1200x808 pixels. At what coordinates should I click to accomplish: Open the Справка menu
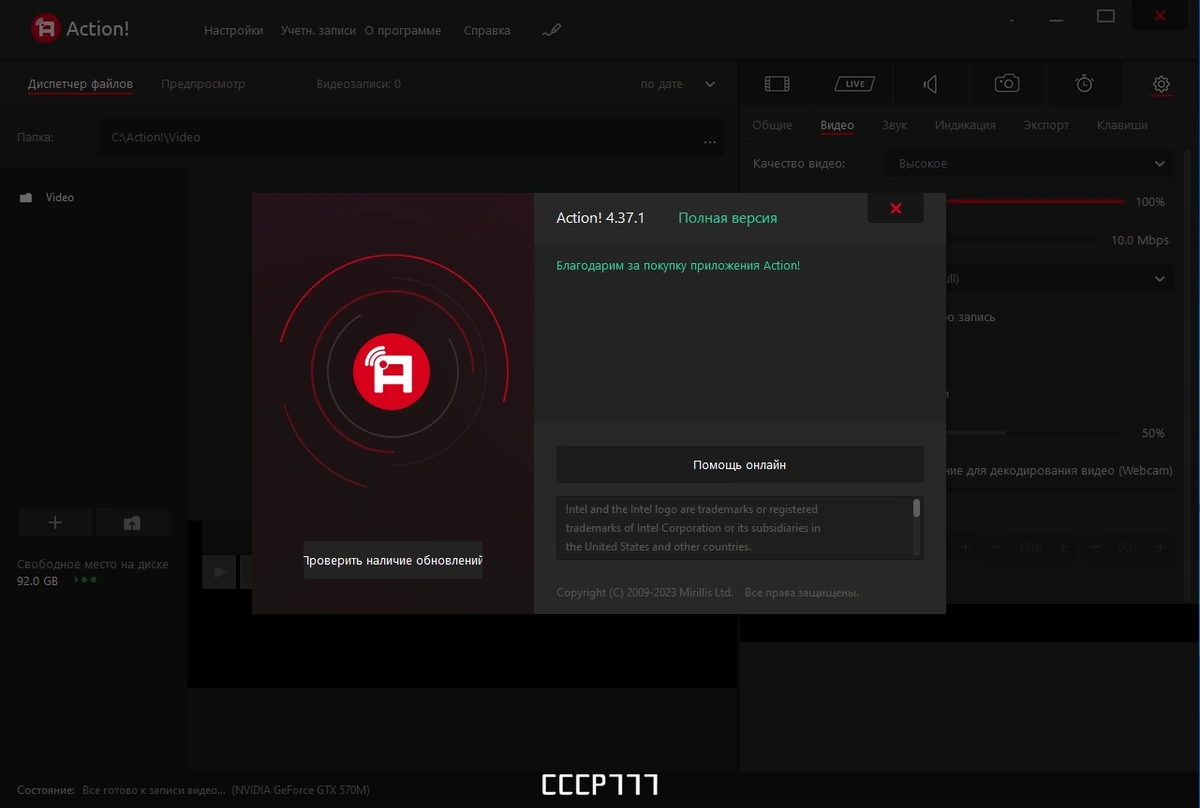pyautogui.click(x=487, y=30)
